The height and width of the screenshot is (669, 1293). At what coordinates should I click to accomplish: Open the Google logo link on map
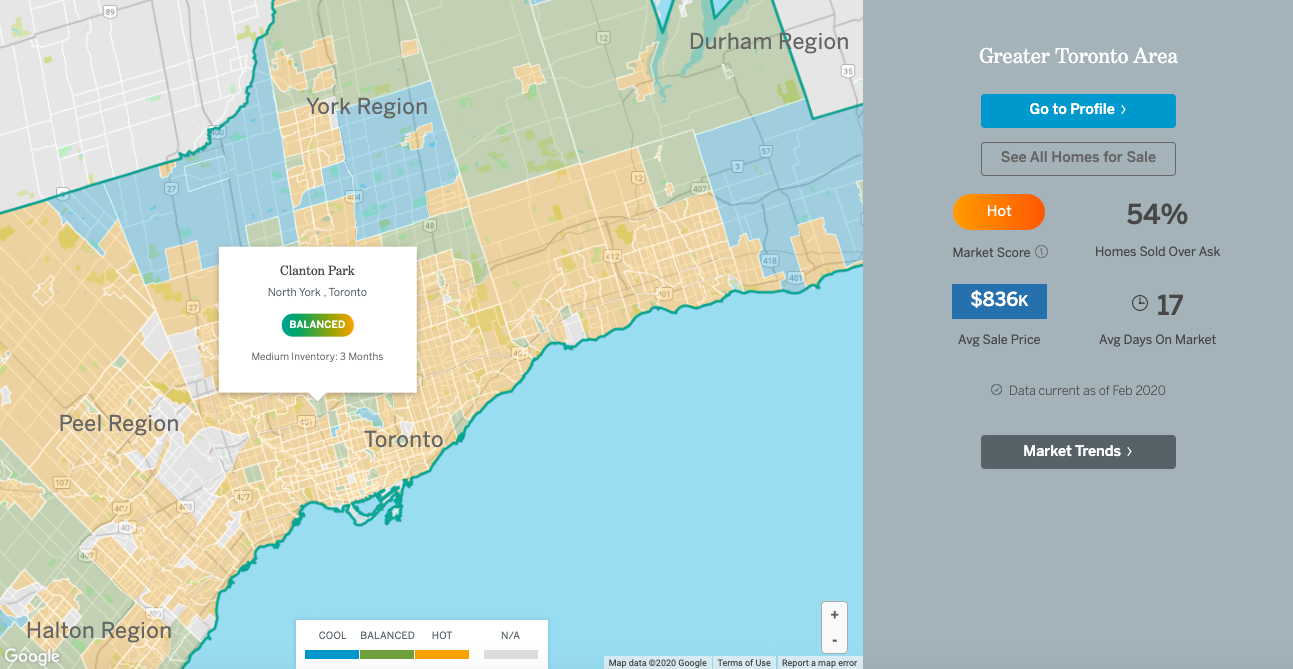pos(31,656)
